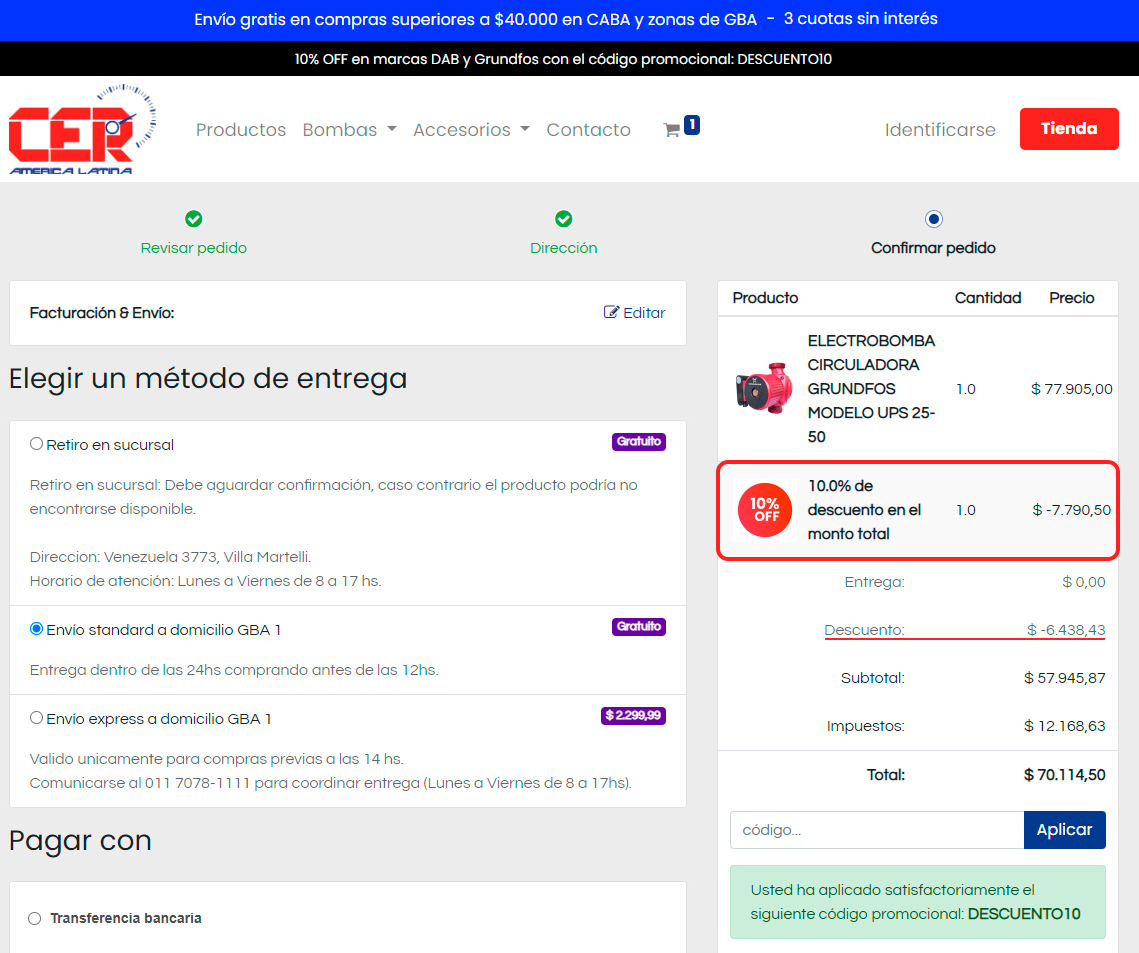Click the '10.0% de descuento en el monto total' text
The image size is (1139, 953).
864,510
